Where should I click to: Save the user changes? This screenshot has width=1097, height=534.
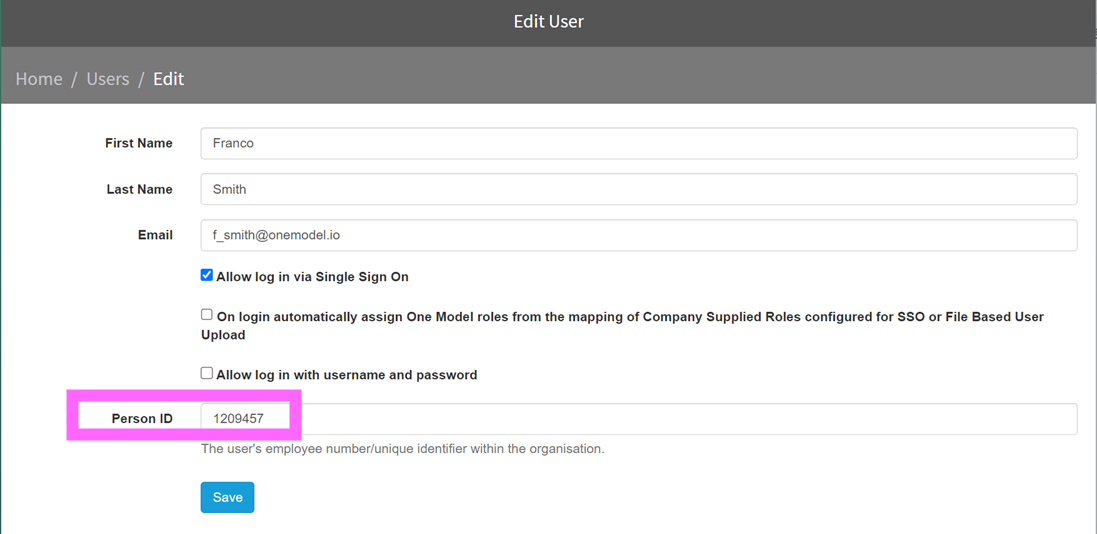pos(227,498)
